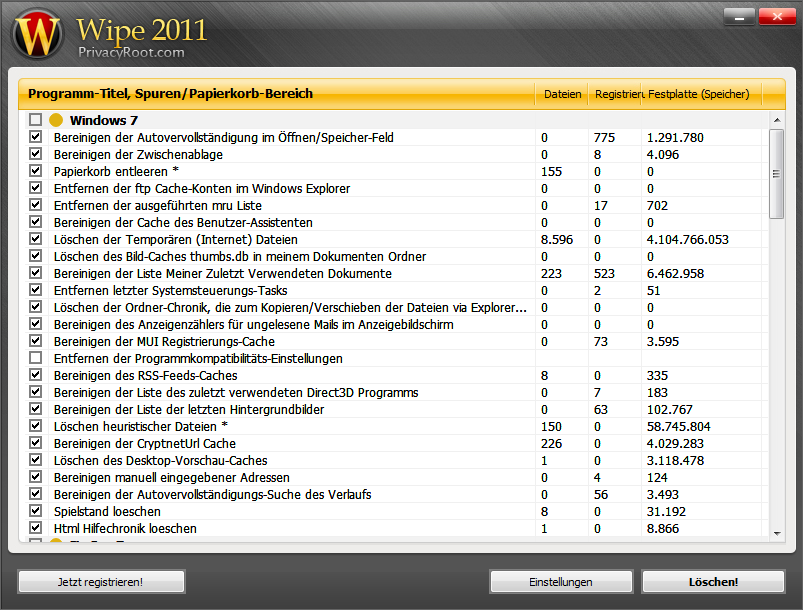Uncheck the Papierkorb entleeren checkbox

[x=35, y=171]
